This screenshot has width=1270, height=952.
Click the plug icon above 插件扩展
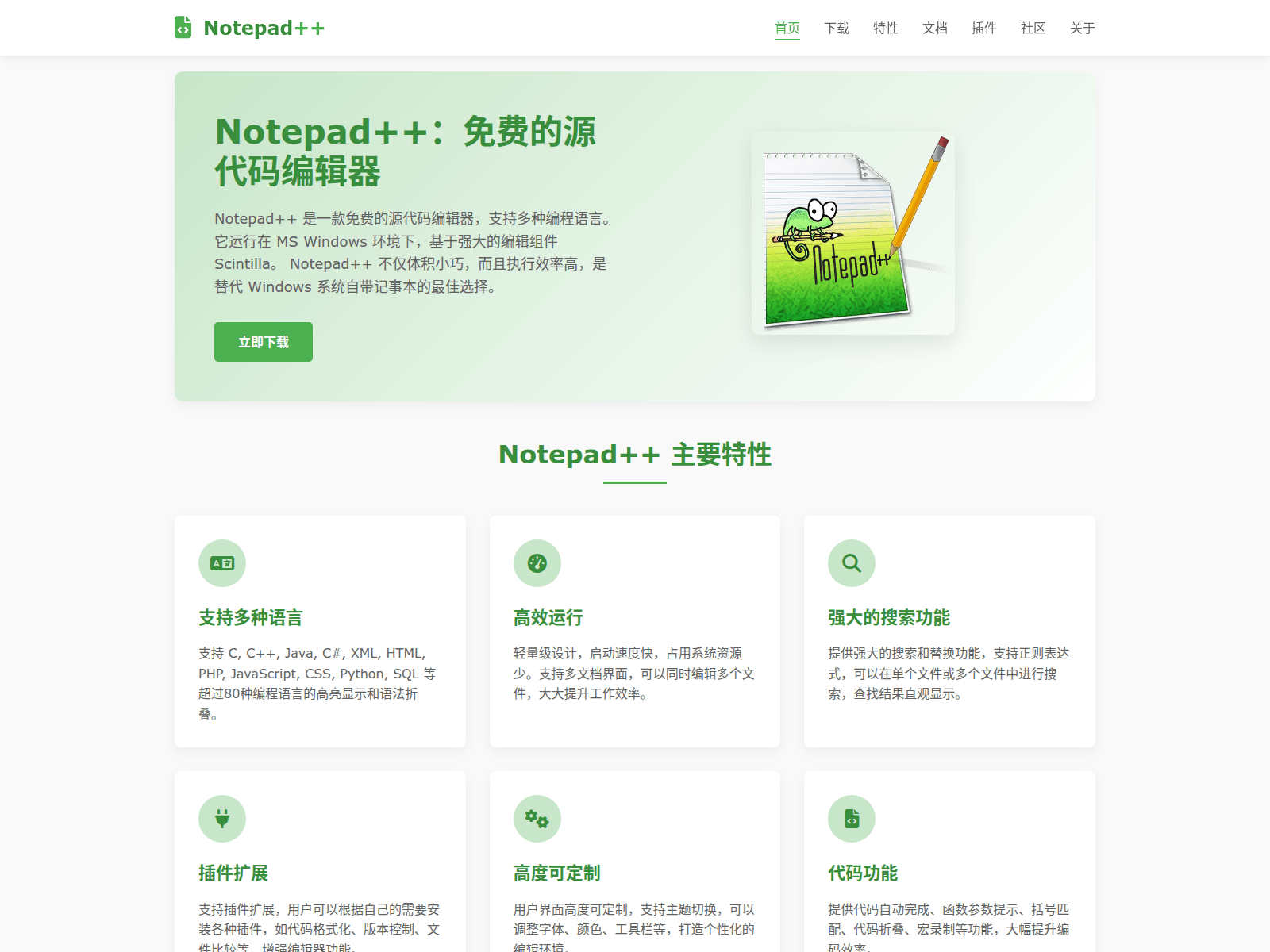click(x=222, y=819)
